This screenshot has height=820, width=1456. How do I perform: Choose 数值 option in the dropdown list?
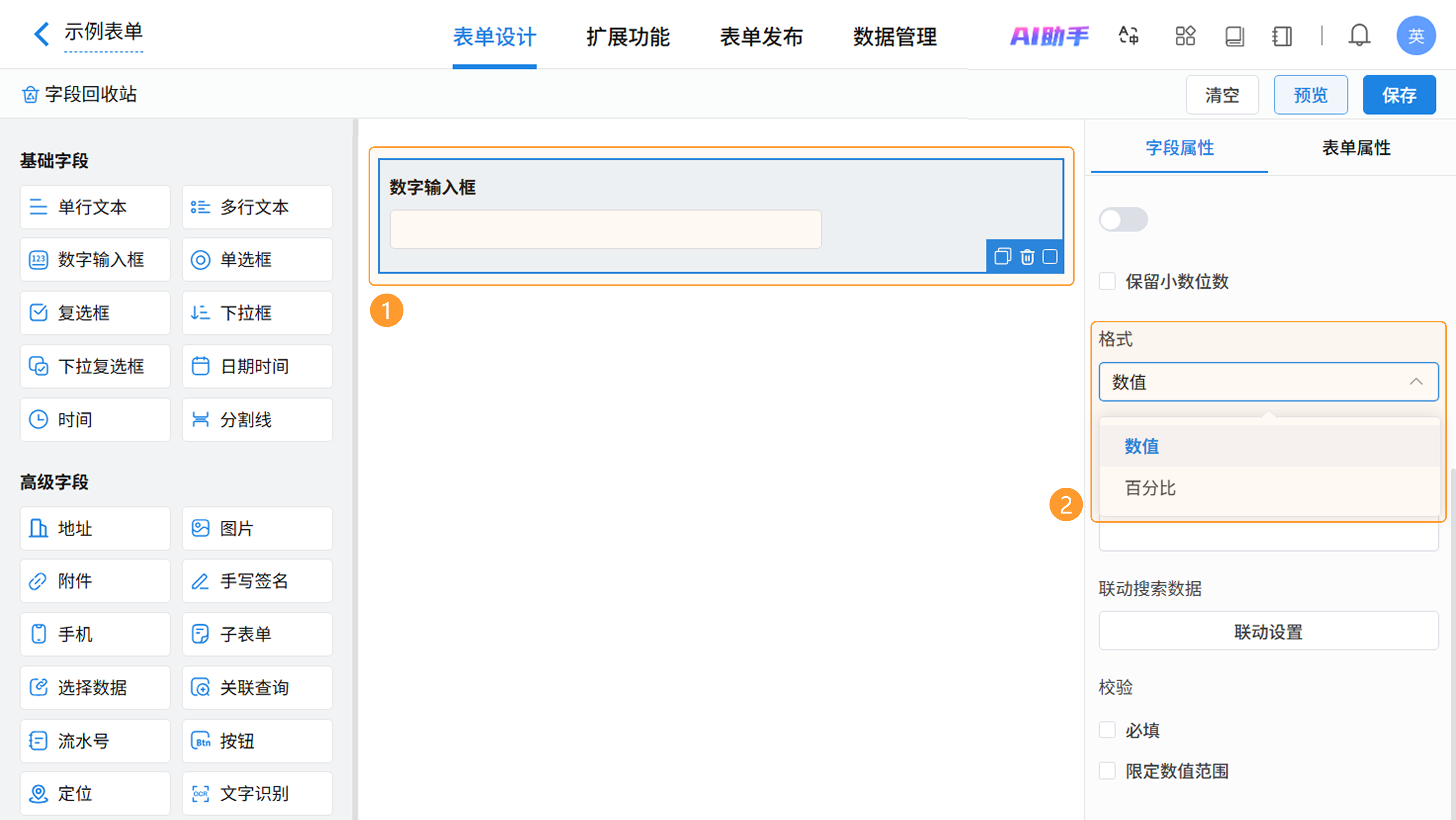click(1141, 446)
